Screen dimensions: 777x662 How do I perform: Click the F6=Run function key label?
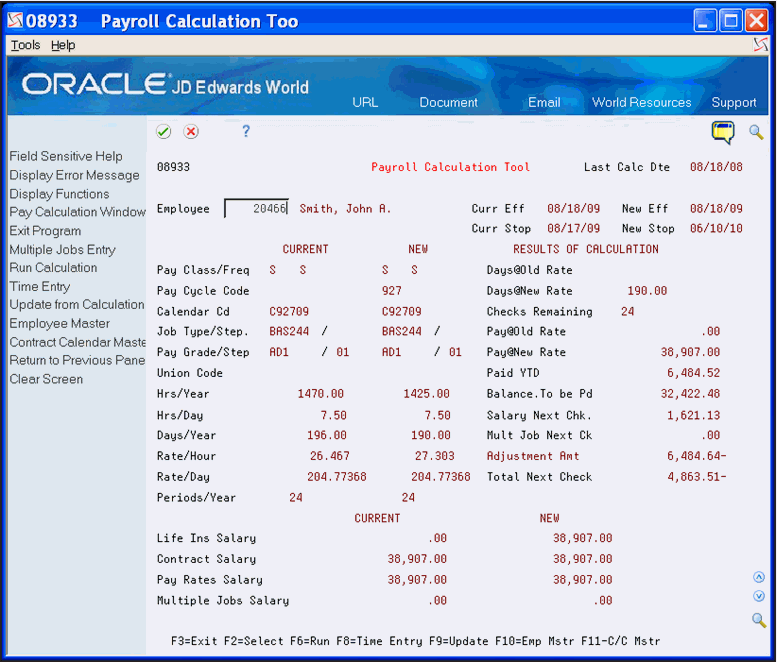(310, 641)
